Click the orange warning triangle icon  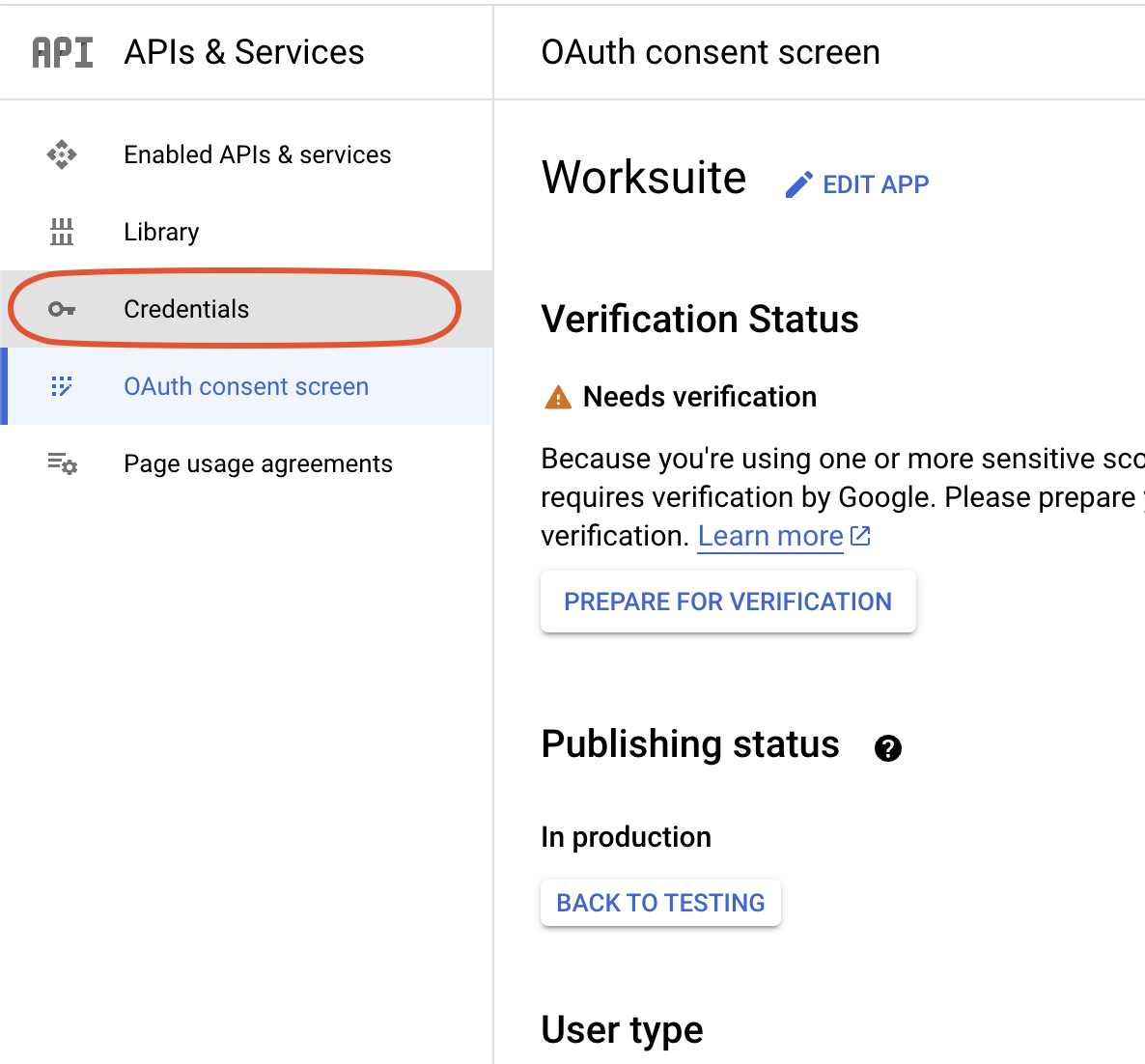click(559, 397)
